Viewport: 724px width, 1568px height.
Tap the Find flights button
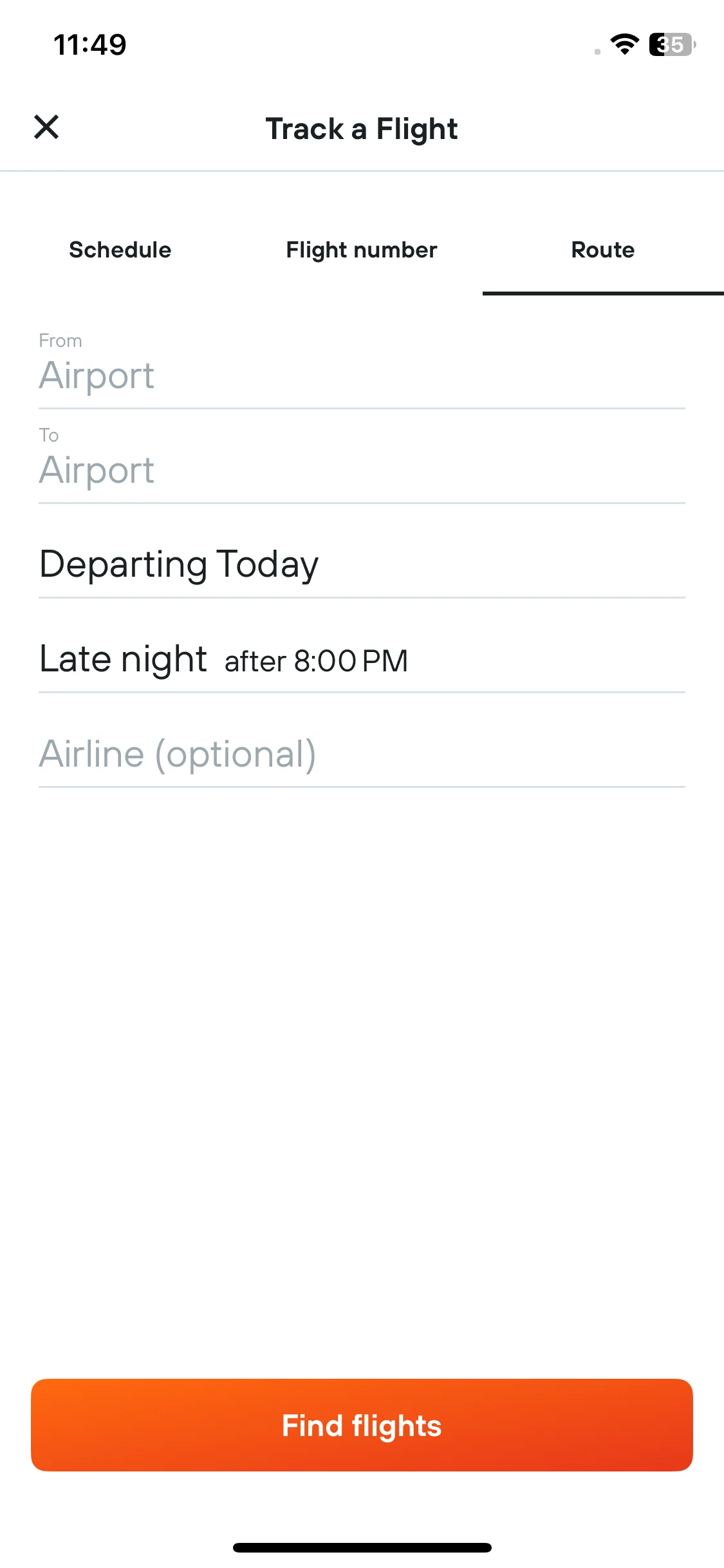coord(362,1425)
